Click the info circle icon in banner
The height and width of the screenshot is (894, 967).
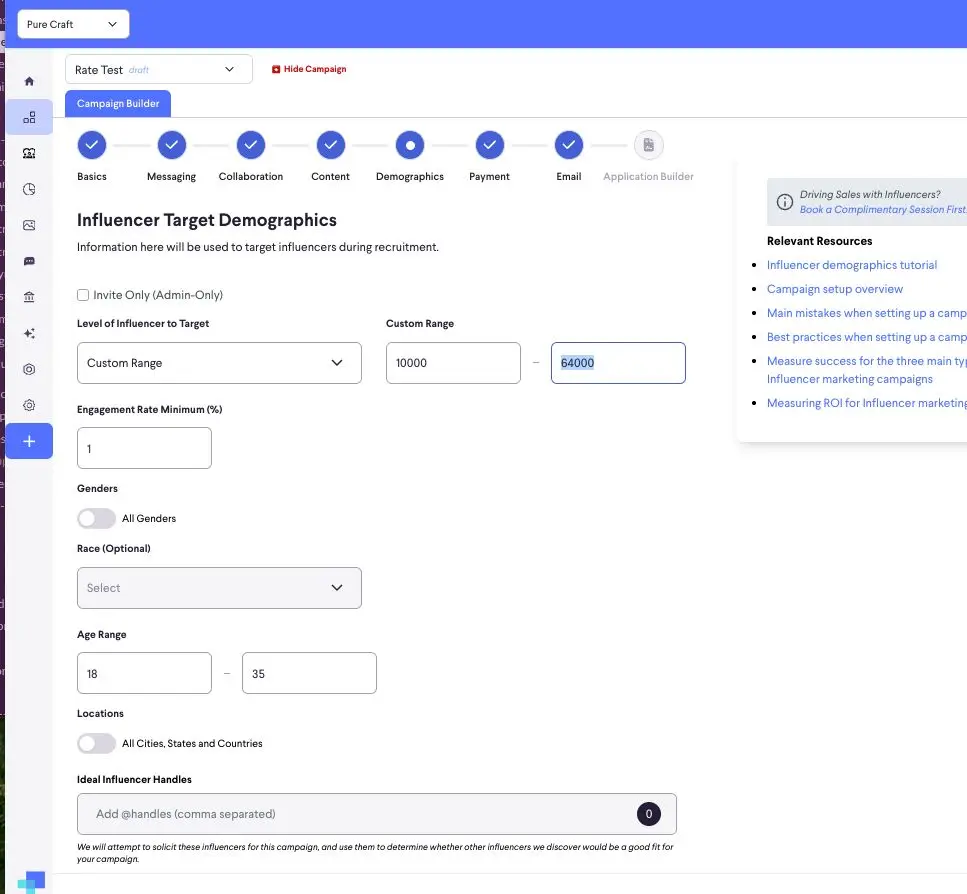pyautogui.click(x=784, y=202)
